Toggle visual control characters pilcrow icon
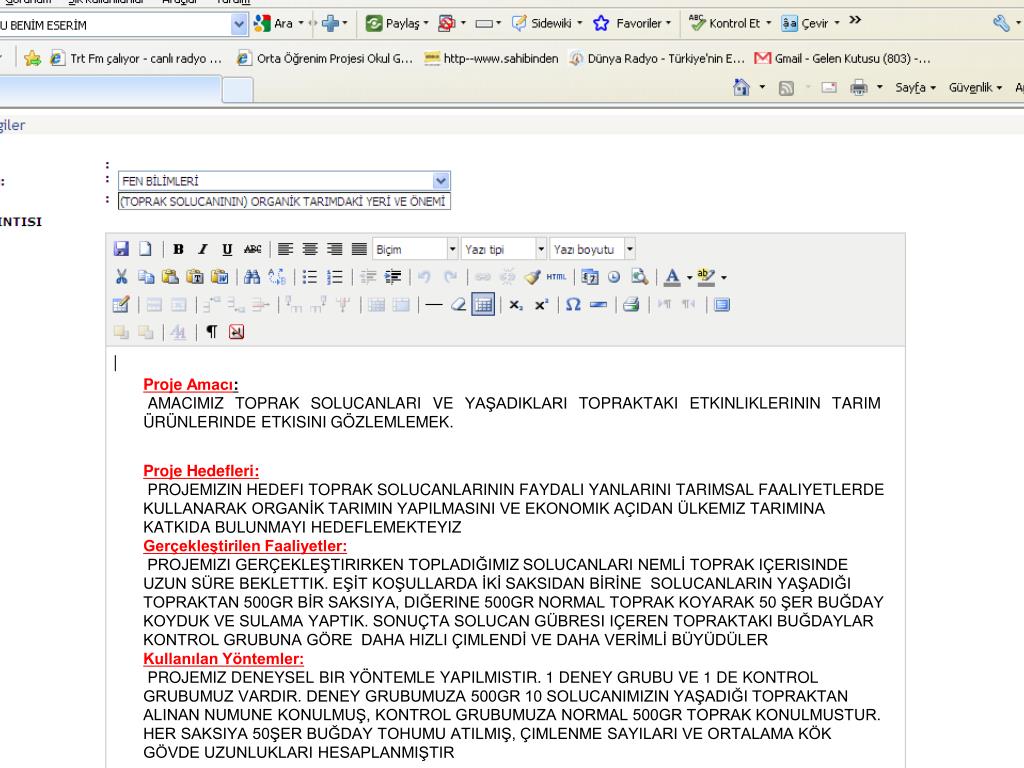The height and width of the screenshot is (768, 1024). 212,332
